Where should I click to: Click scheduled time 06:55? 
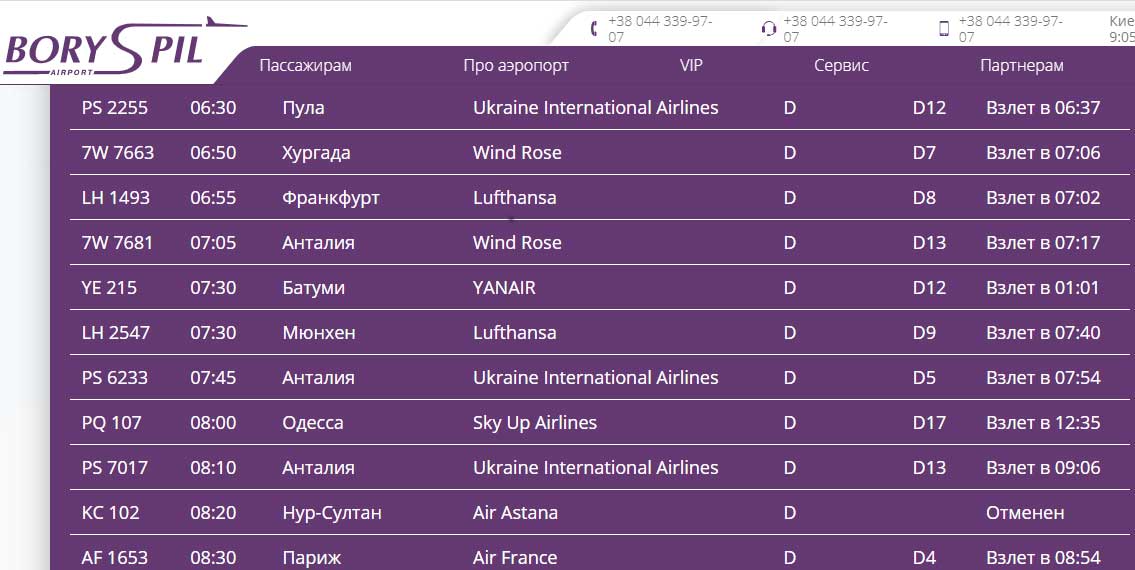(x=213, y=198)
